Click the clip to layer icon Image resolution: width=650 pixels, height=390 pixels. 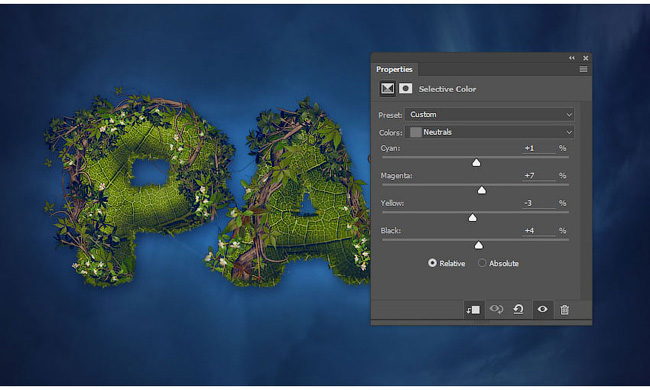tap(473, 310)
